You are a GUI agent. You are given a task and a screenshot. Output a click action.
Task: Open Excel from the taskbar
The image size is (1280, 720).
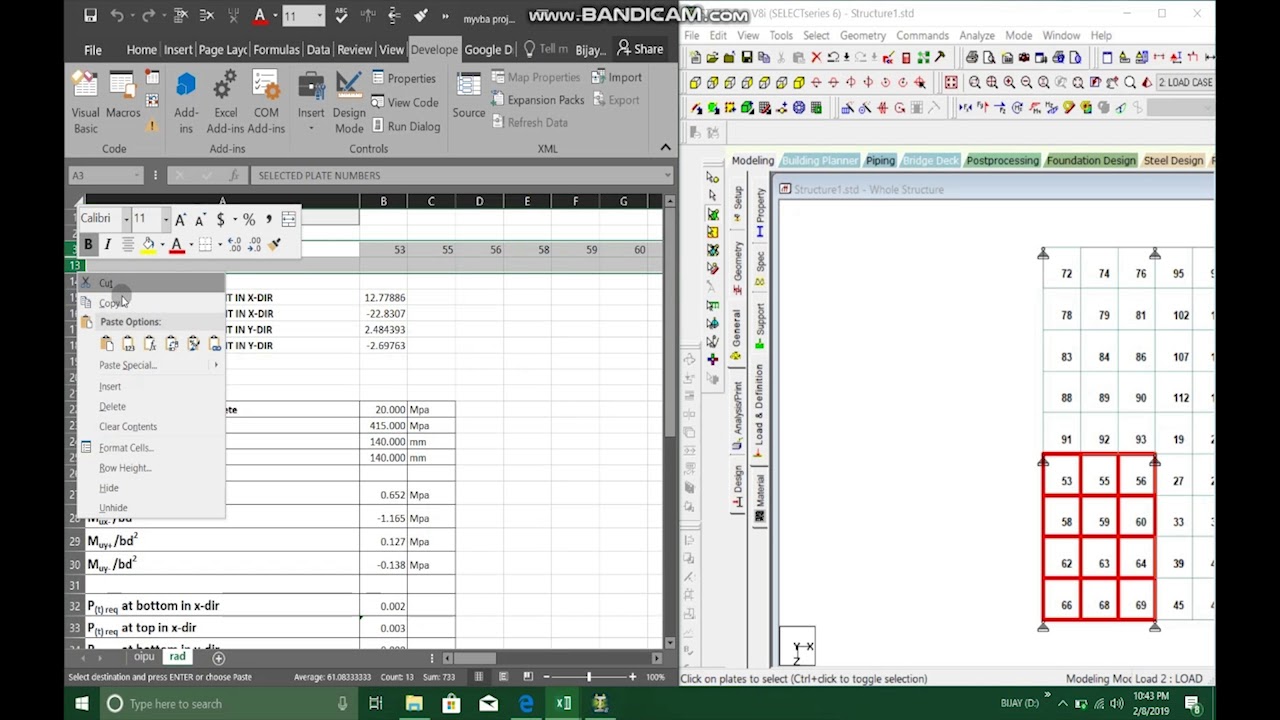coord(563,704)
